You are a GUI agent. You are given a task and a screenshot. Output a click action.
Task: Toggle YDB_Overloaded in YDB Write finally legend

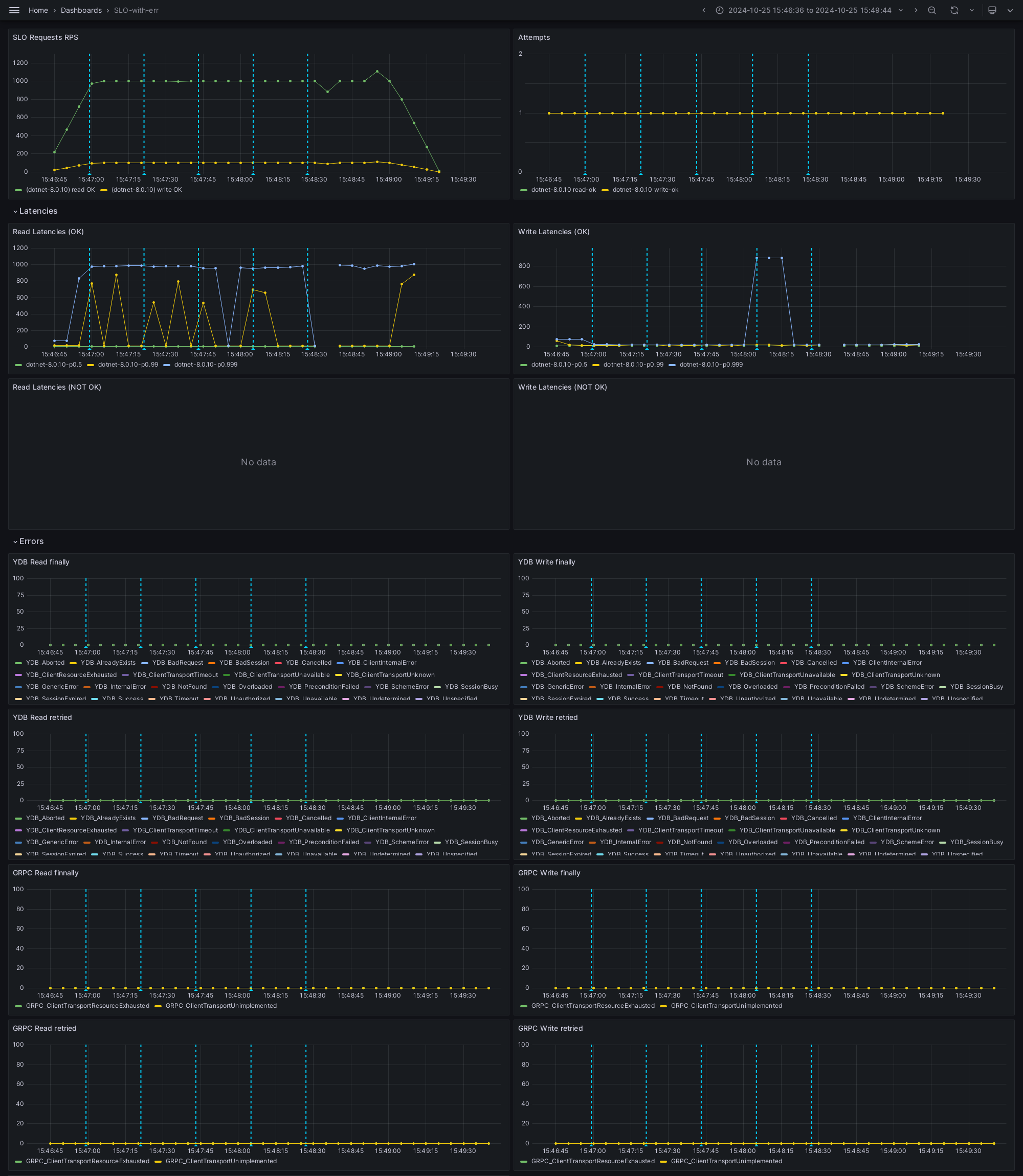[753, 687]
